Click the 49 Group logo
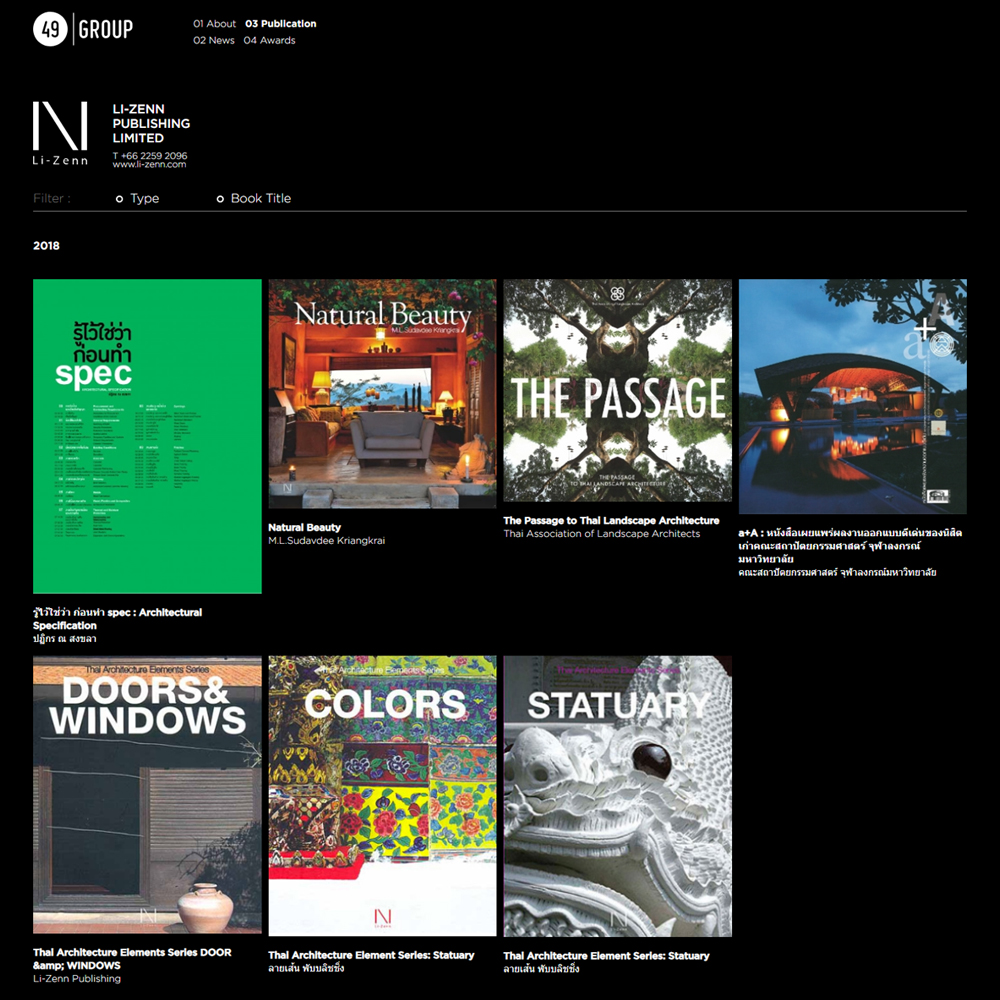Image resolution: width=1000 pixels, height=1000 pixels. coord(83,30)
